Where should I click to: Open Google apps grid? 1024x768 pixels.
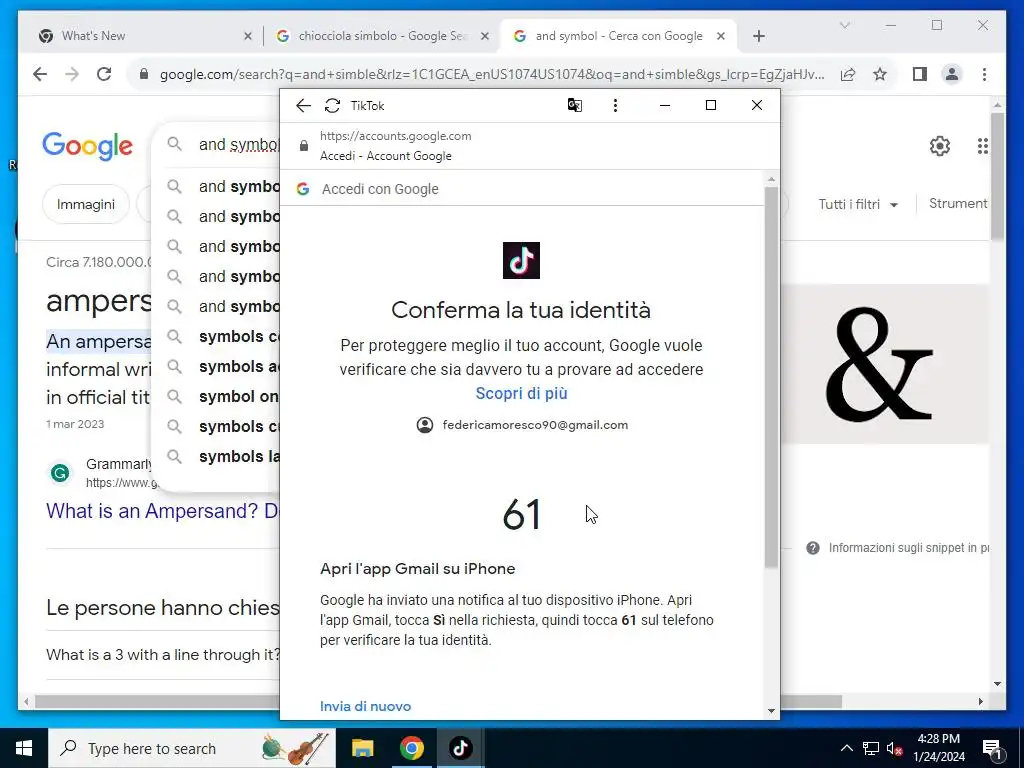982,146
